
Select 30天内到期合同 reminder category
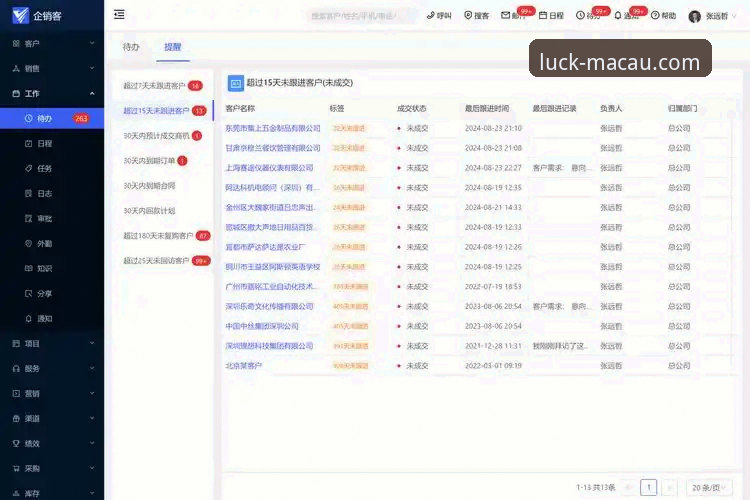[163, 186]
